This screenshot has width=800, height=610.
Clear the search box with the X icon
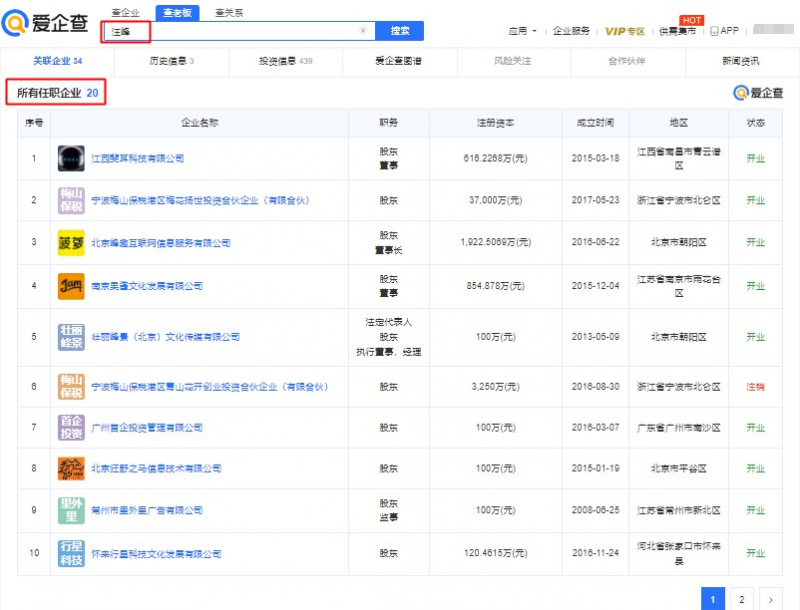click(x=363, y=31)
